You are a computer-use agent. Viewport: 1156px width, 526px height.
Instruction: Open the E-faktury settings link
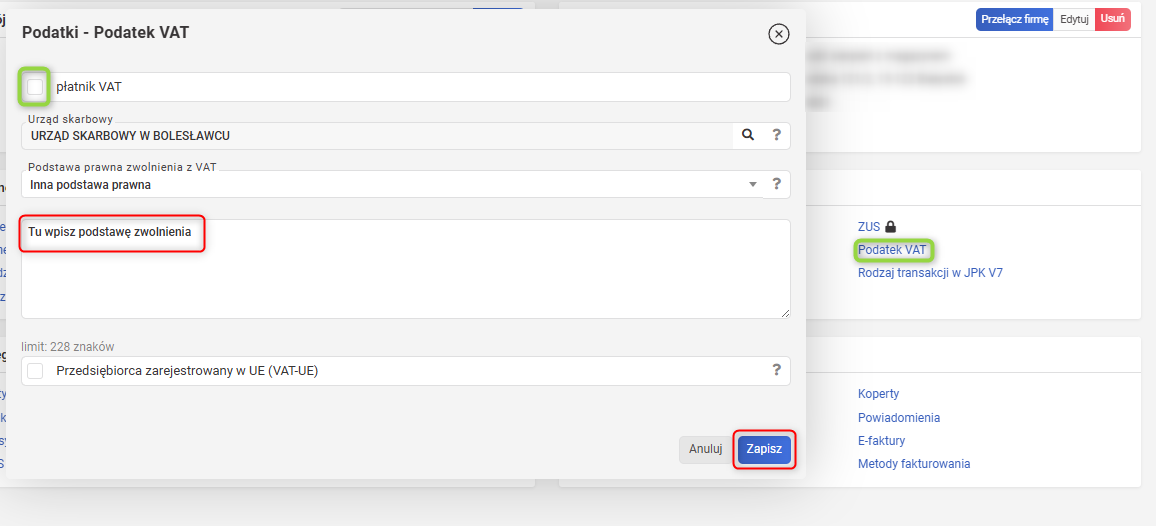882,441
